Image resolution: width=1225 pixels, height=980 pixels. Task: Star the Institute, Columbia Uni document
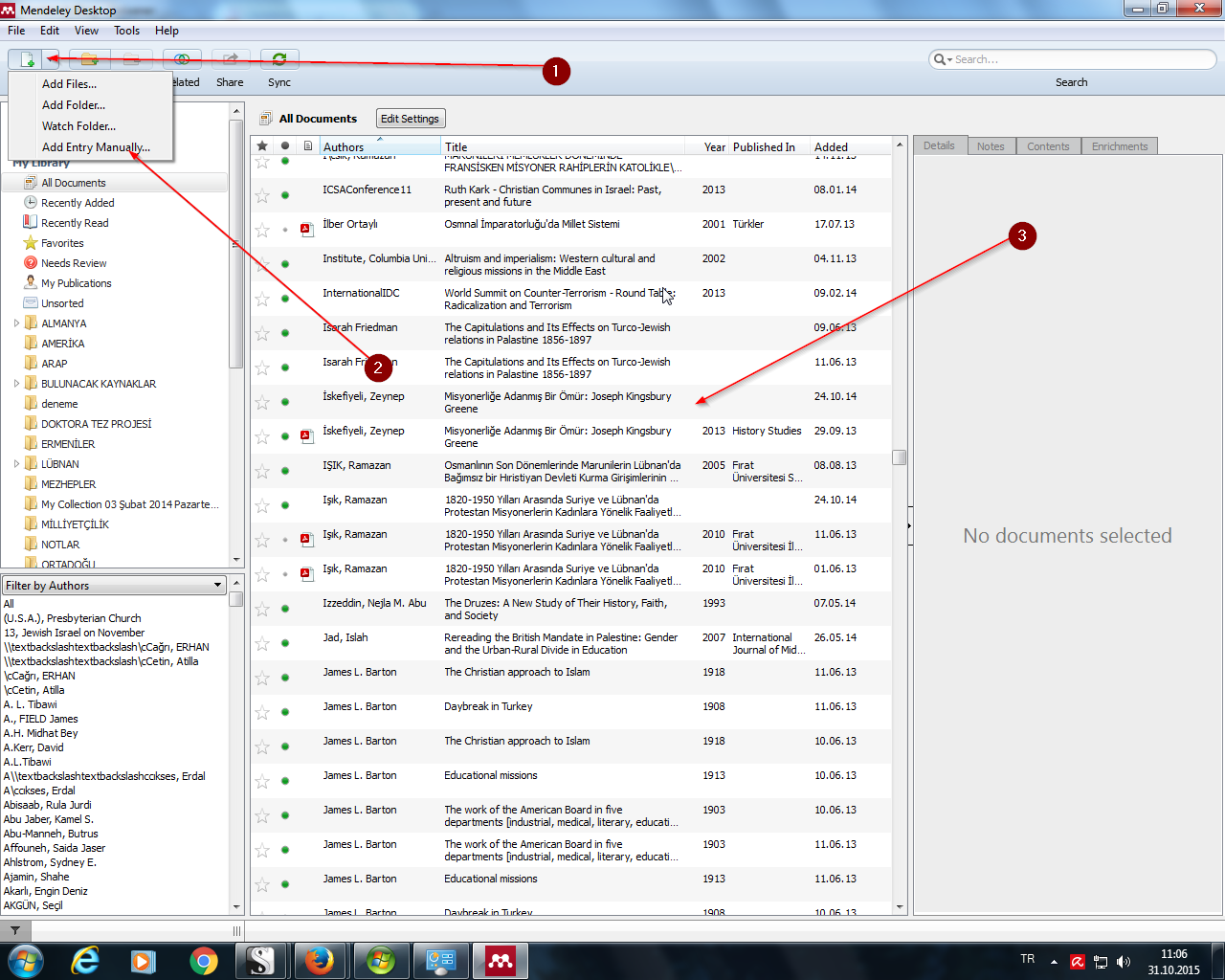[x=262, y=264]
